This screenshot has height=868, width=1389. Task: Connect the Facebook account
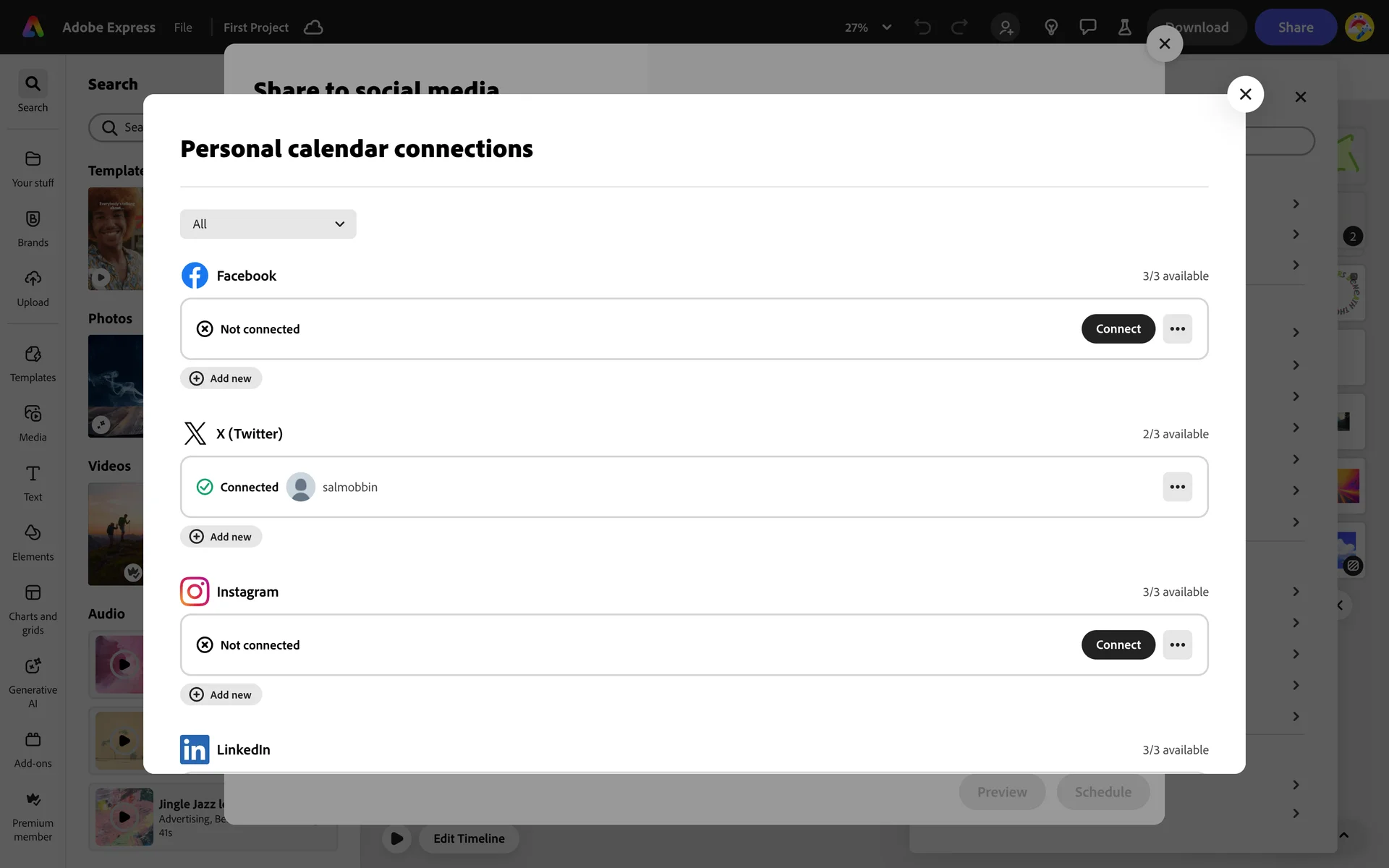click(1118, 329)
